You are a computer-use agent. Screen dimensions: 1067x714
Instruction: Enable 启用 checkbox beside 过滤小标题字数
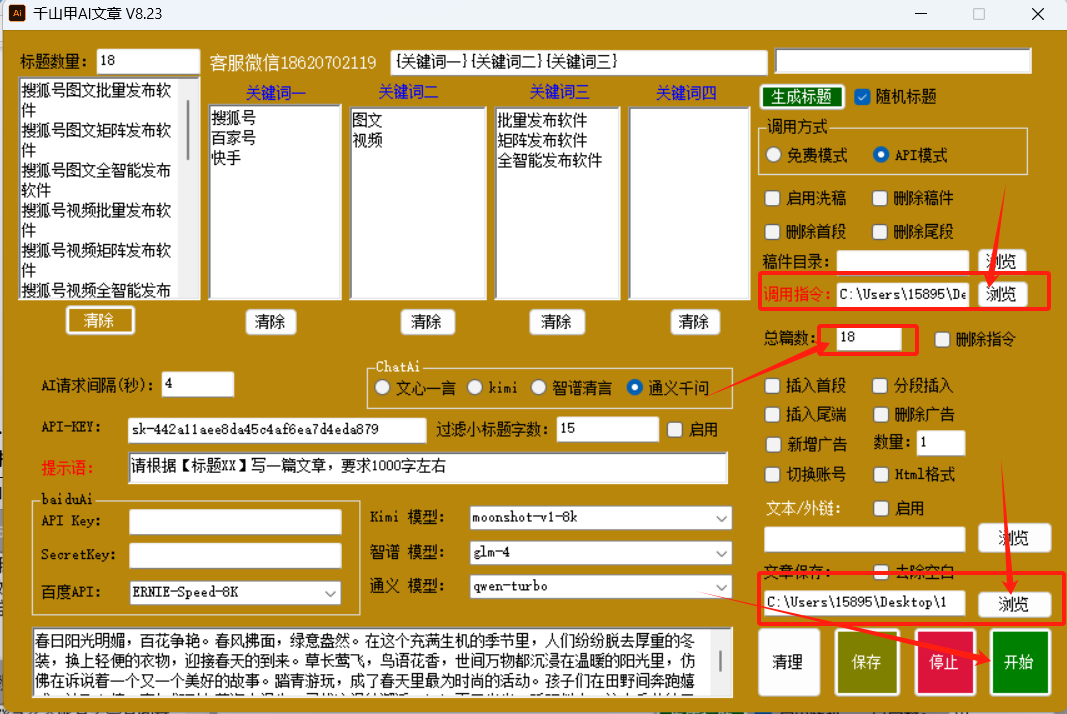tap(675, 429)
